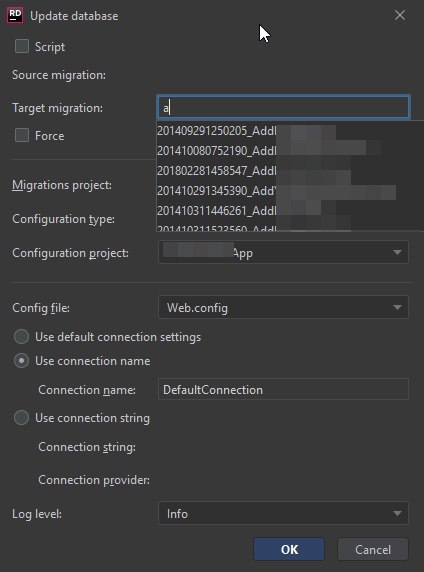424x572 pixels.
Task: Pick migration 201410080752190 from suggestions
Action: click(x=290, y=150)
